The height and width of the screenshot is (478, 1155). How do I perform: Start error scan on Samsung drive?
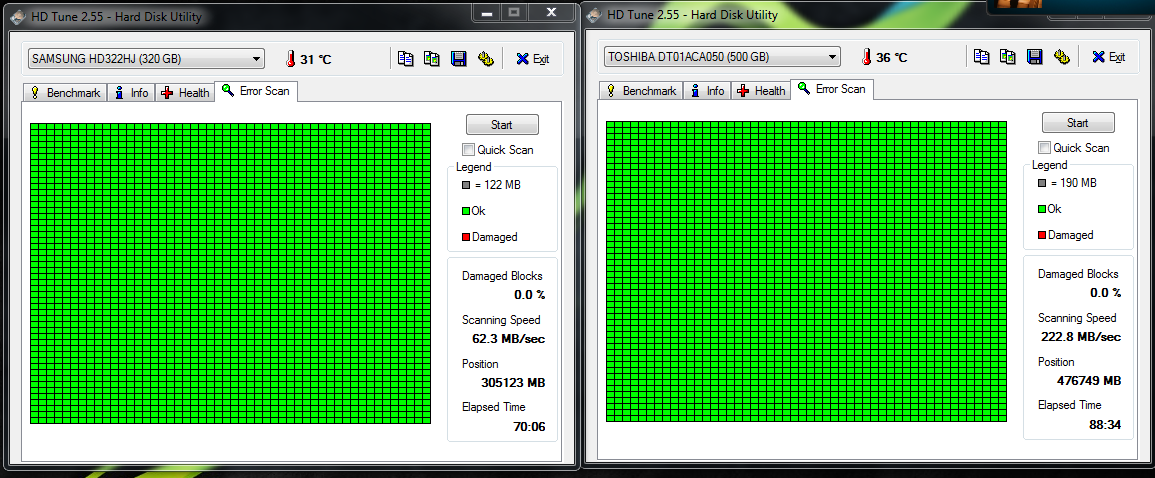pyautogui.click(x=502, y=124)
